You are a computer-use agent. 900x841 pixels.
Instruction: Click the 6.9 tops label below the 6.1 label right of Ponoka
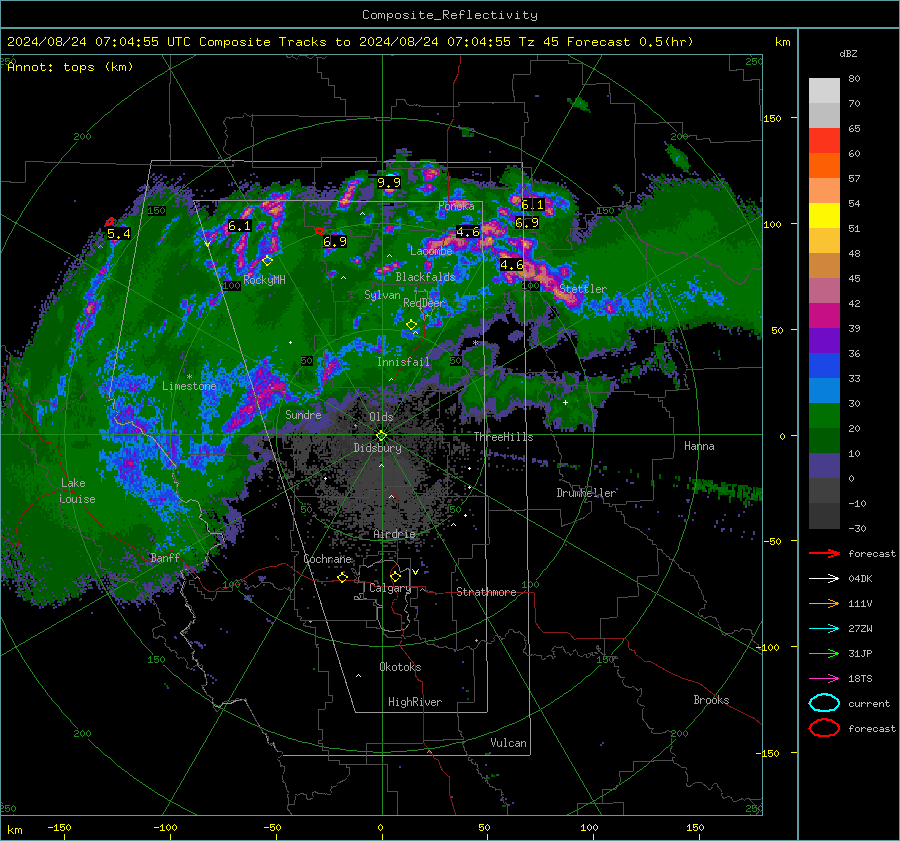coord(526,223)
